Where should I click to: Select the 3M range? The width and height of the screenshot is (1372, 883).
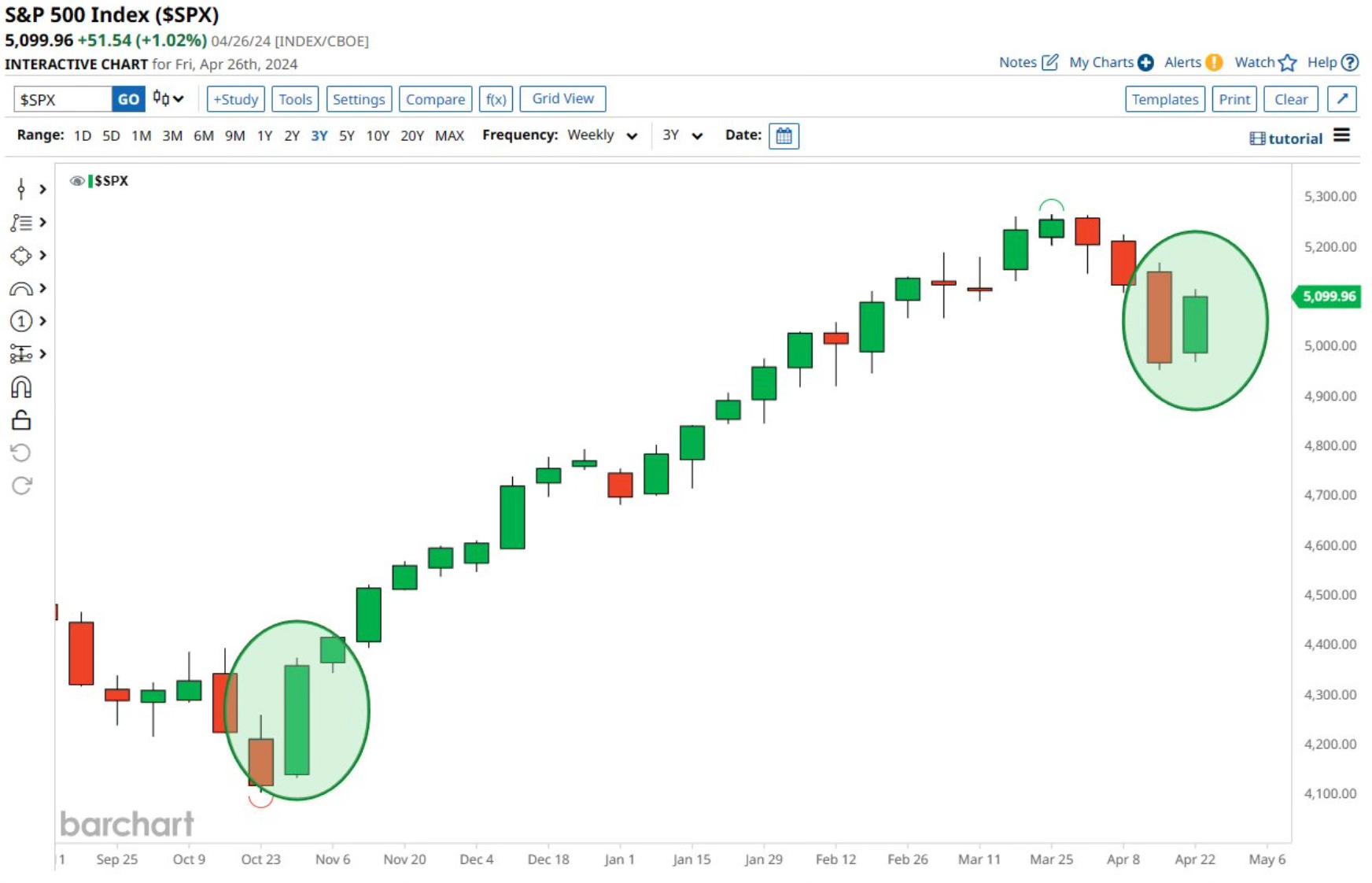(x=172, y=135)
